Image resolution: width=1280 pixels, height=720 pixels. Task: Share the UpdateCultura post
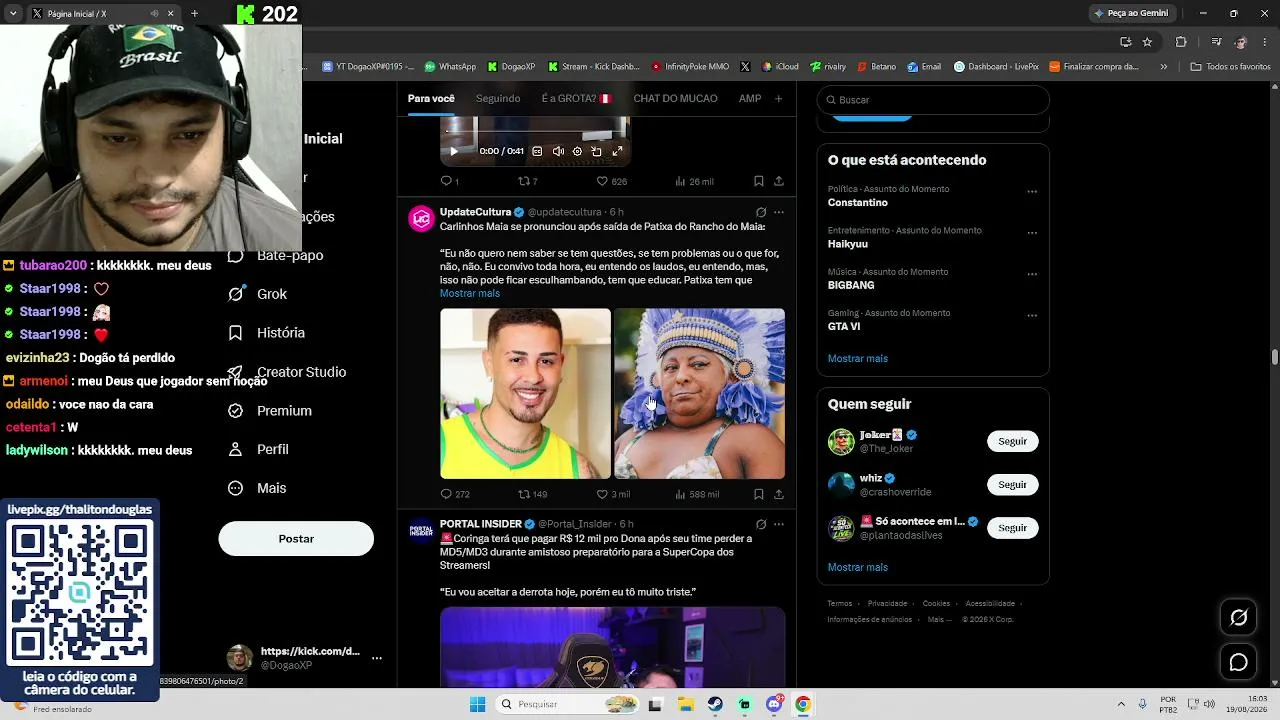pos(778,494)
